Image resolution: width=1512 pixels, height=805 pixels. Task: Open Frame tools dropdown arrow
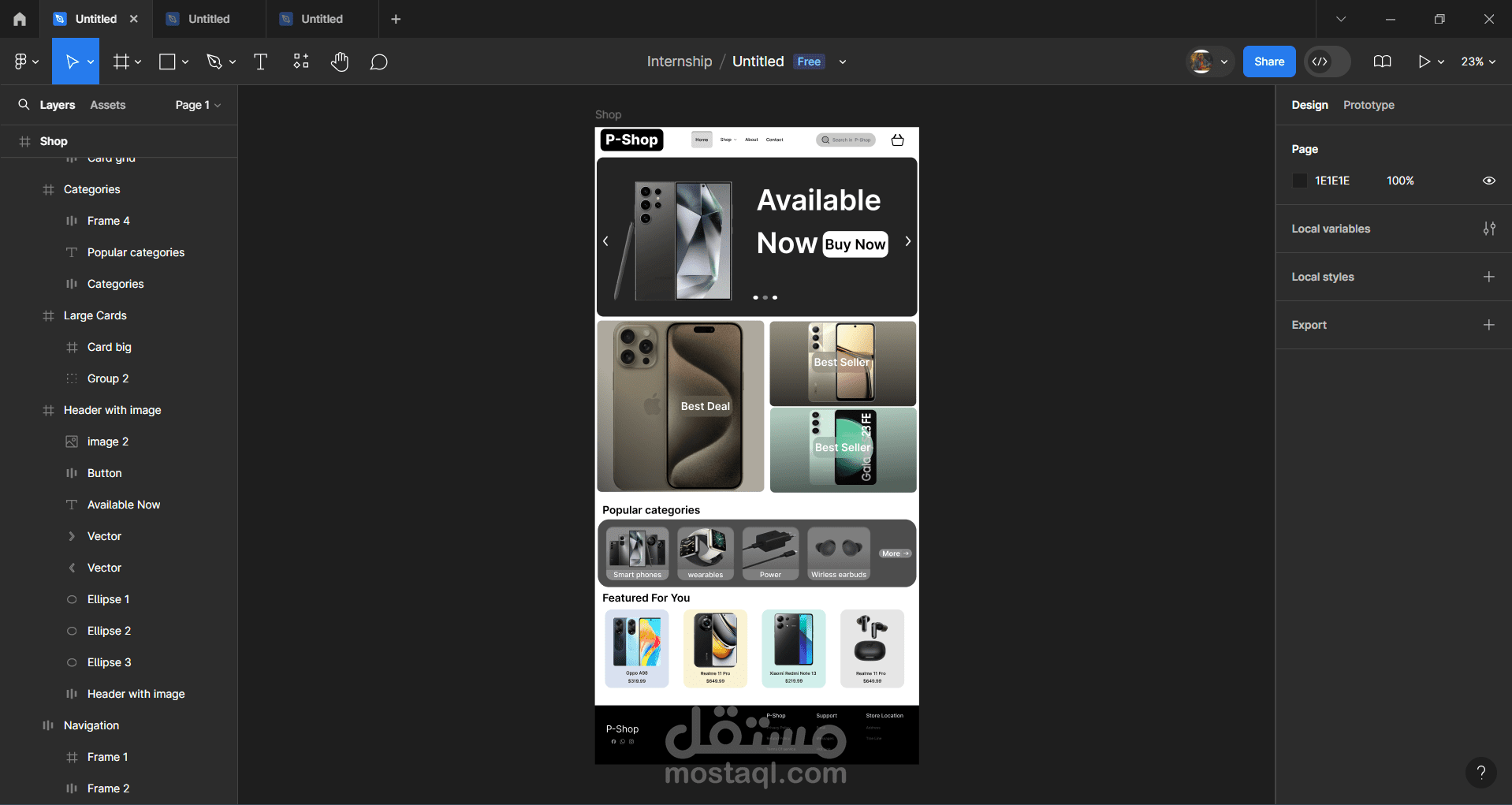pos(138,61)
